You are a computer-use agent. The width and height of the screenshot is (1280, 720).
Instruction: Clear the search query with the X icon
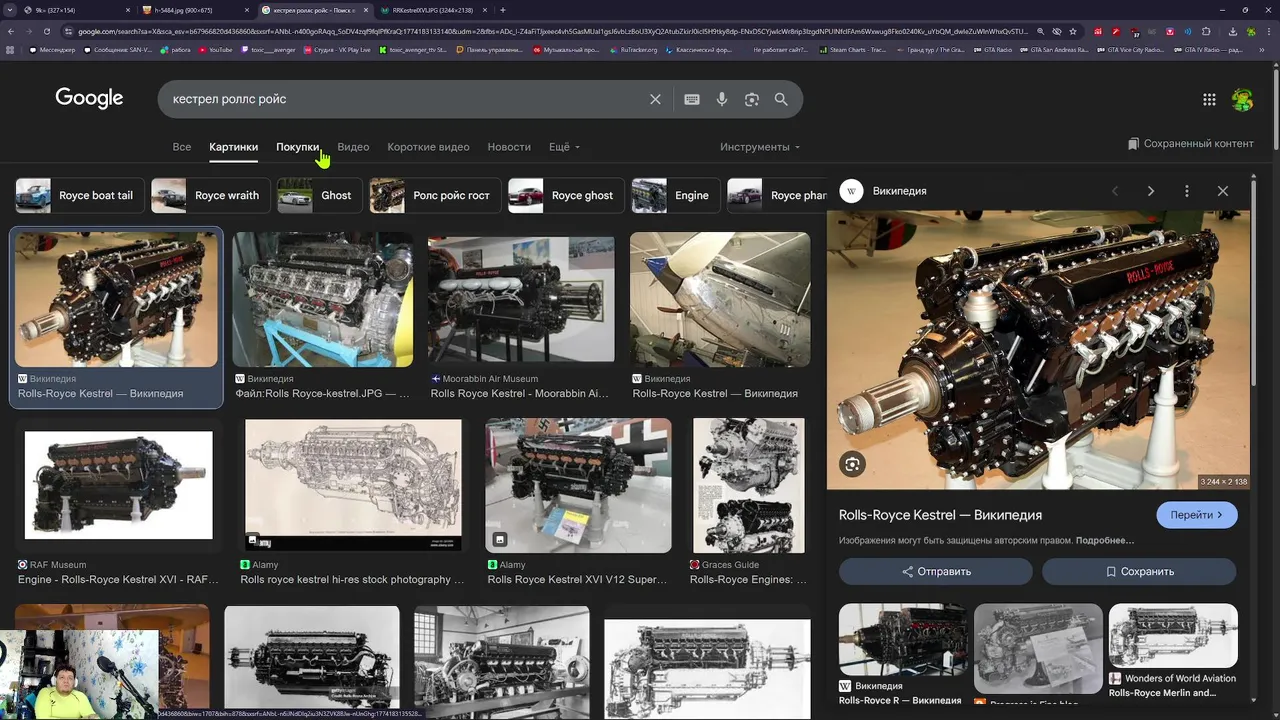[655, 99]
